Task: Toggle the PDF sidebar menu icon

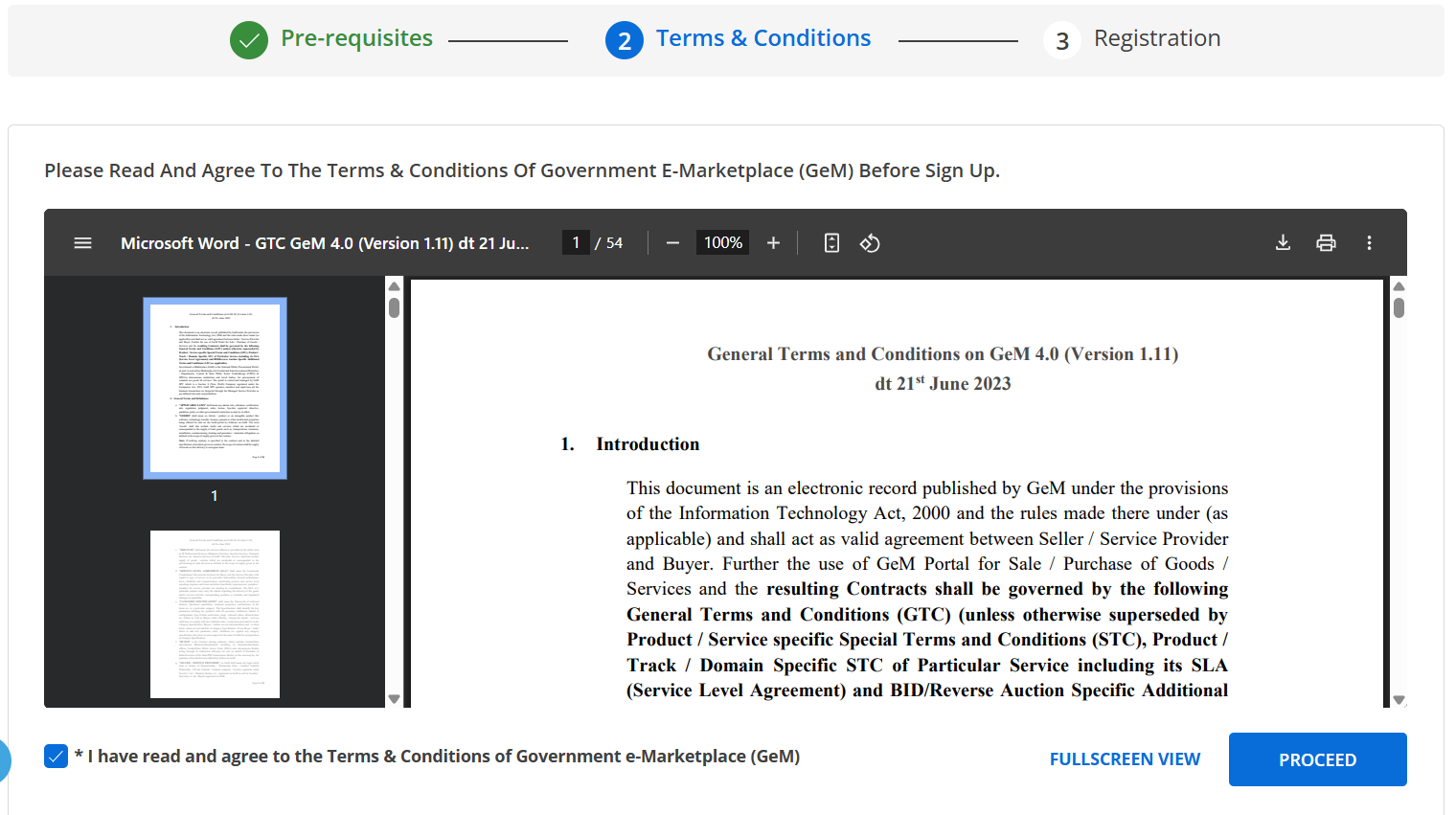Action: pyautogui.click(x=83, y=243)
